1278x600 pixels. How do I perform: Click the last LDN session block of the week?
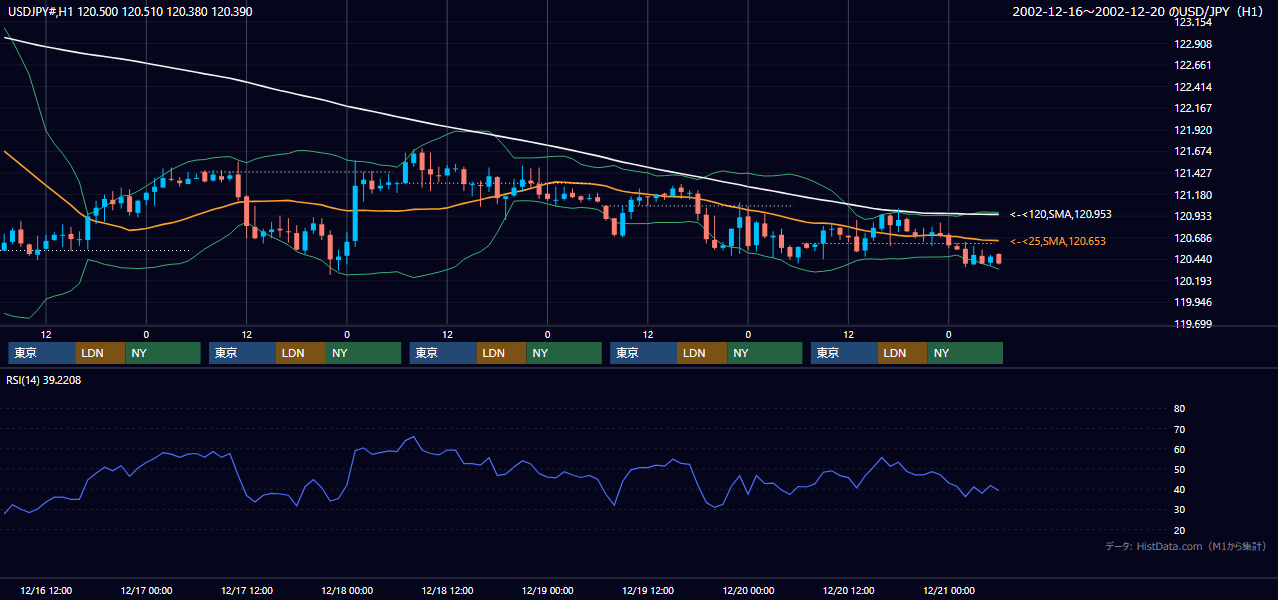(904, 353)
